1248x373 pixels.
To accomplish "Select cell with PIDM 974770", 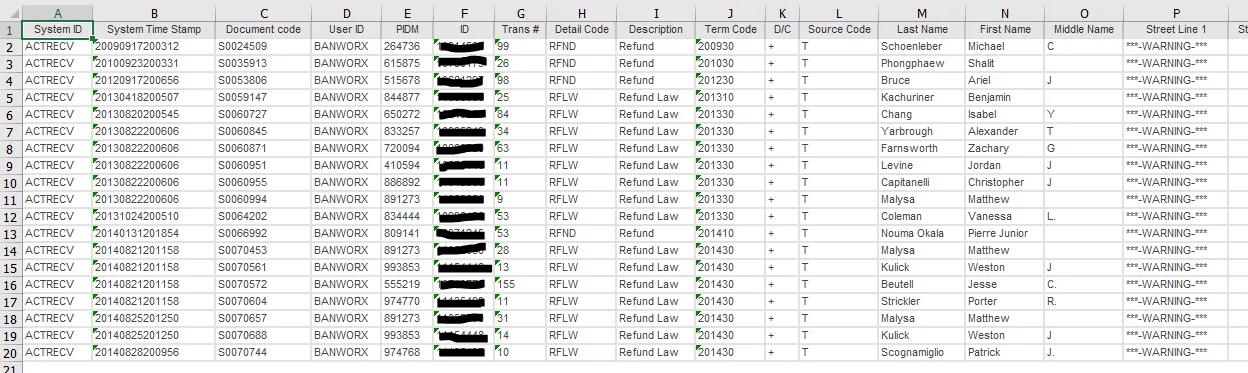I will coord(407,301).
